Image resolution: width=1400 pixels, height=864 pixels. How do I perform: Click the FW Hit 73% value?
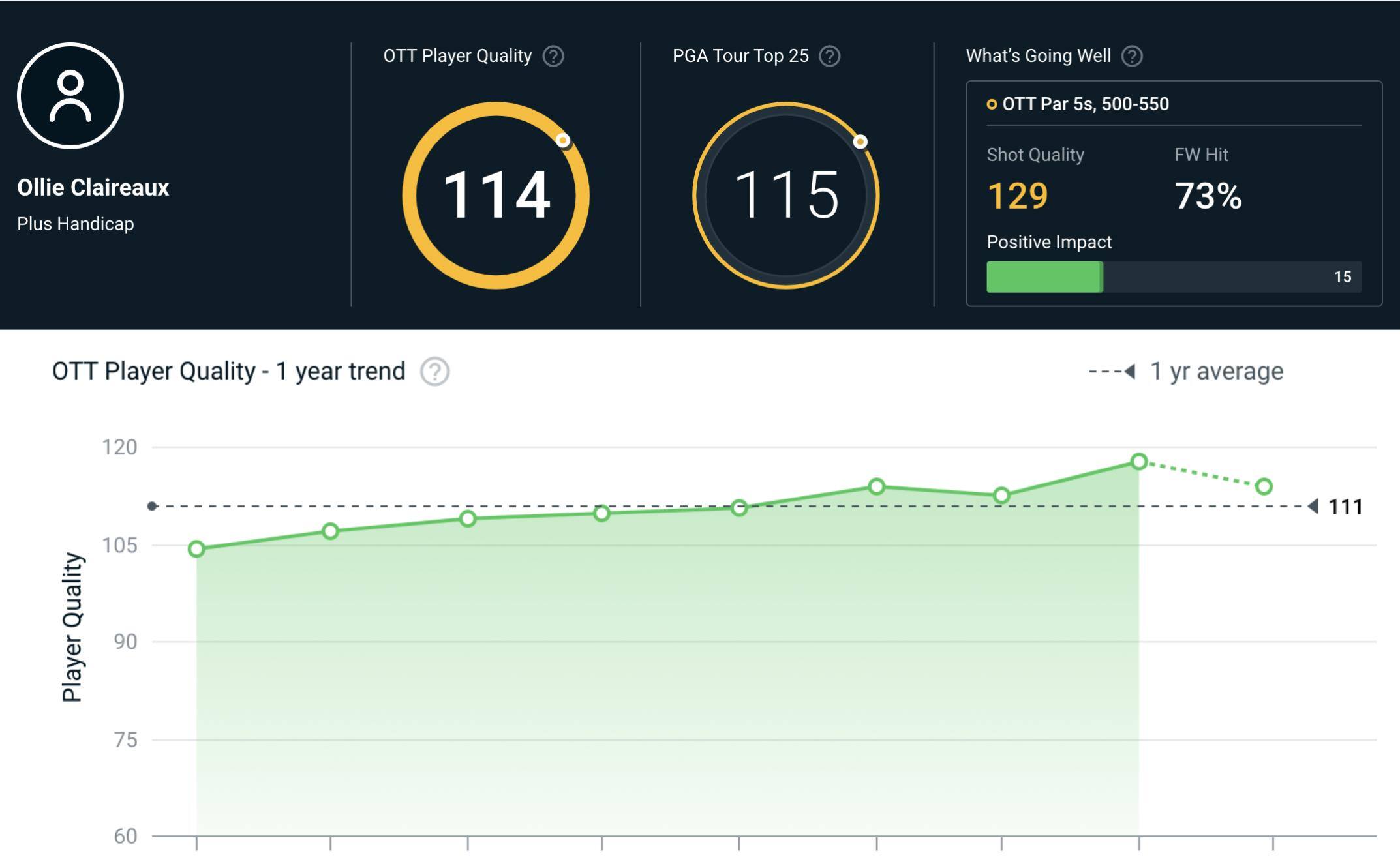click(1208, 196)
